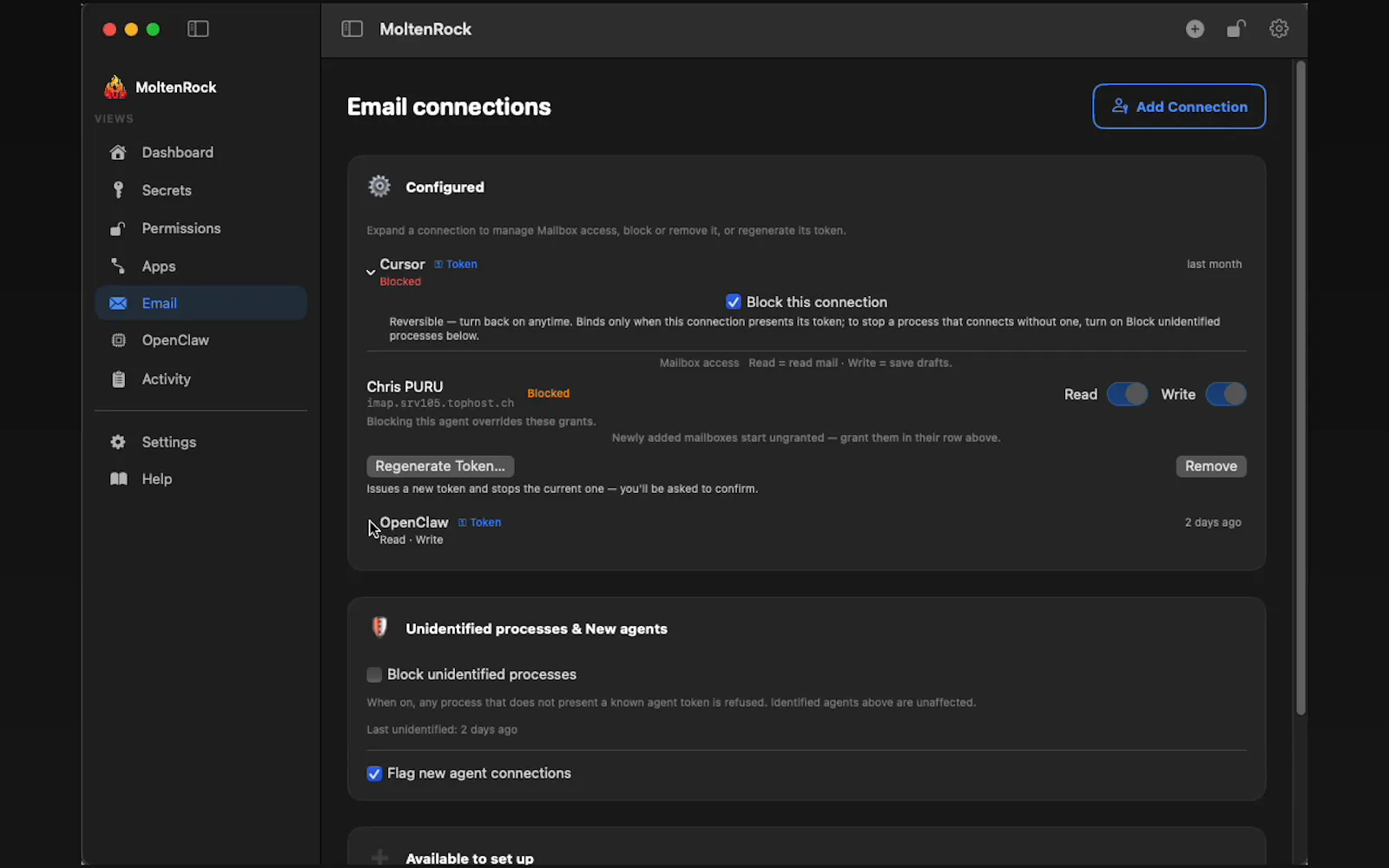
Task: Click the Chris PURU mailbox name
Action: tap(405, 387)
